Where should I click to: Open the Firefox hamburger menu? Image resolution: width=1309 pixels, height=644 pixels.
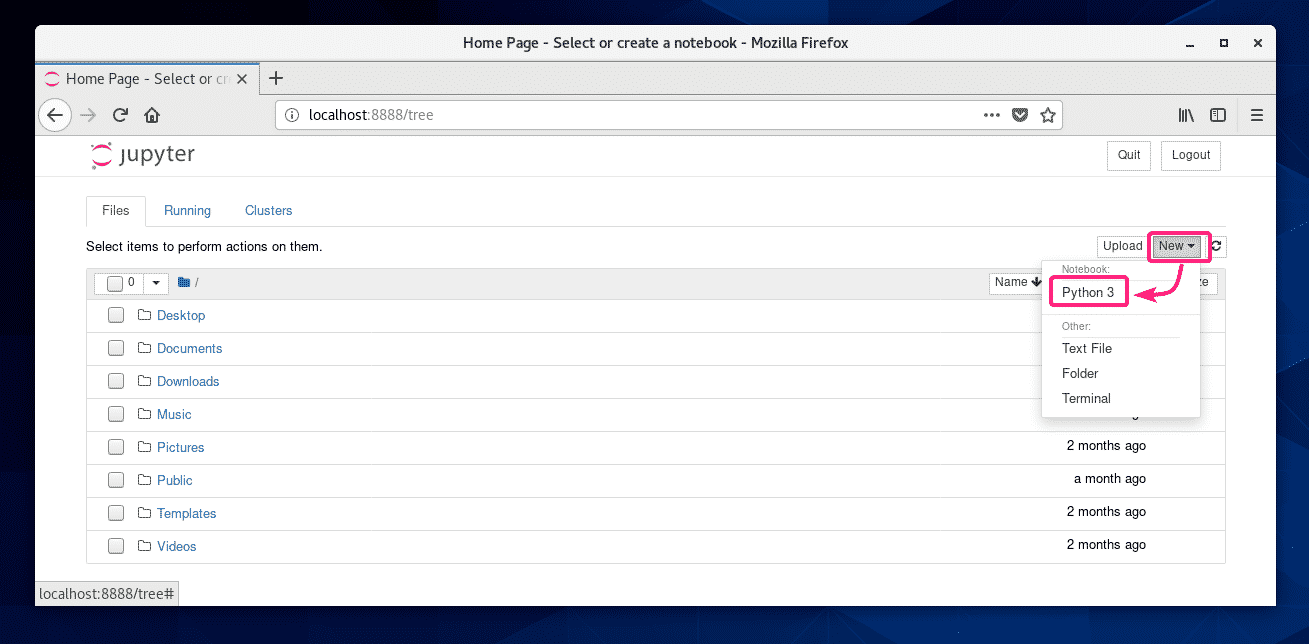[1257, 115]
